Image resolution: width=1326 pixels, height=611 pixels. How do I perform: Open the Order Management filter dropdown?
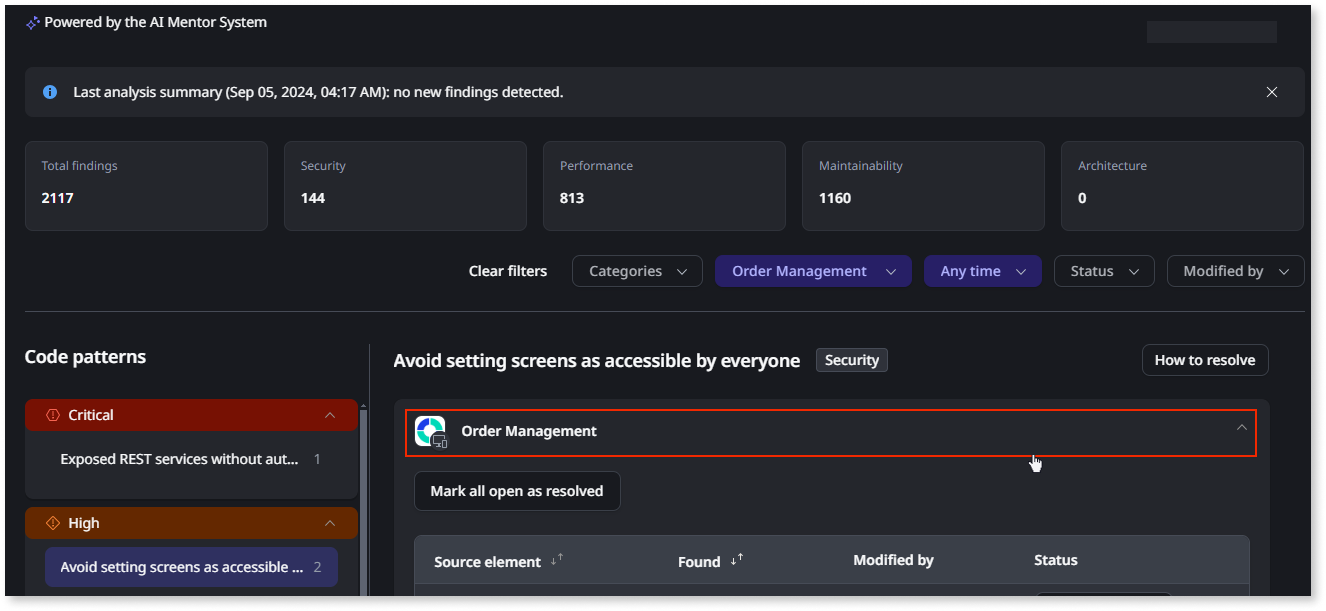click(x=813, y=271)
